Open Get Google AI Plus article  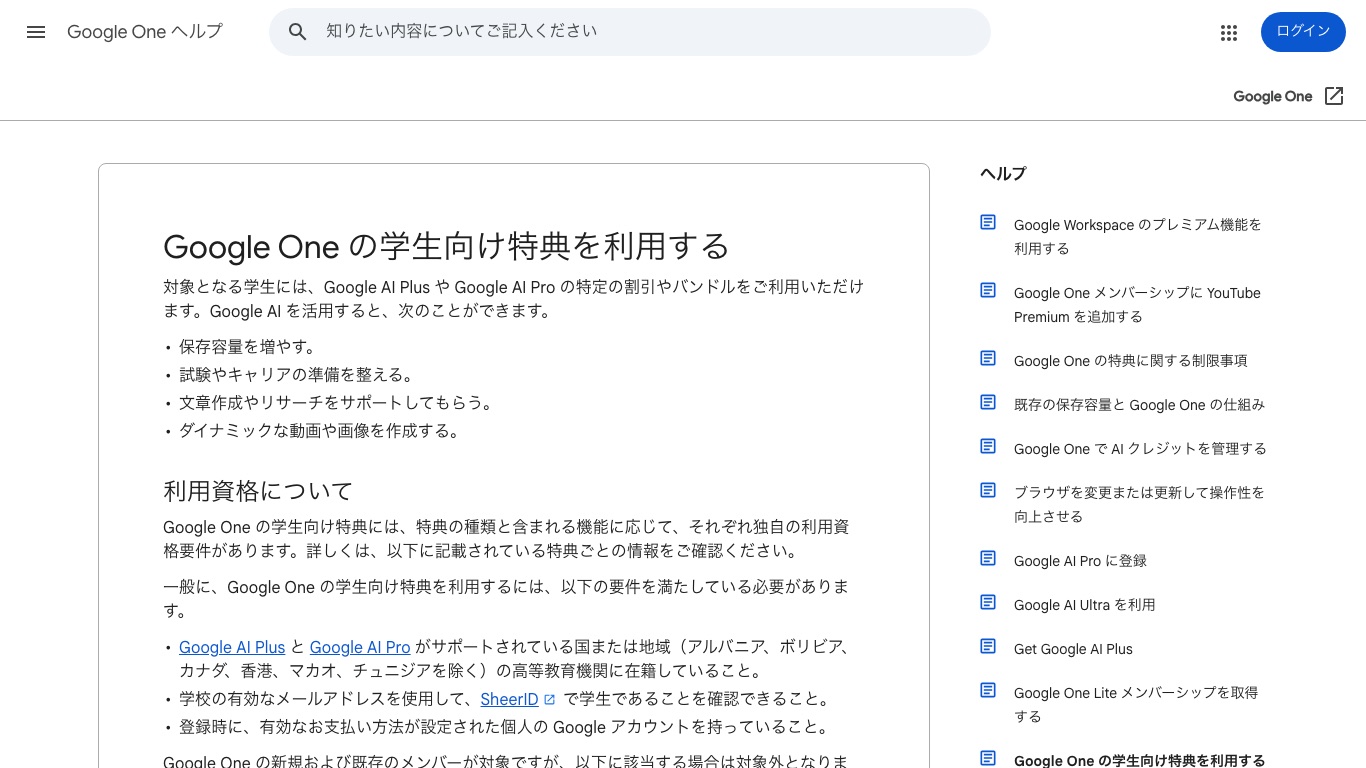1073,649
